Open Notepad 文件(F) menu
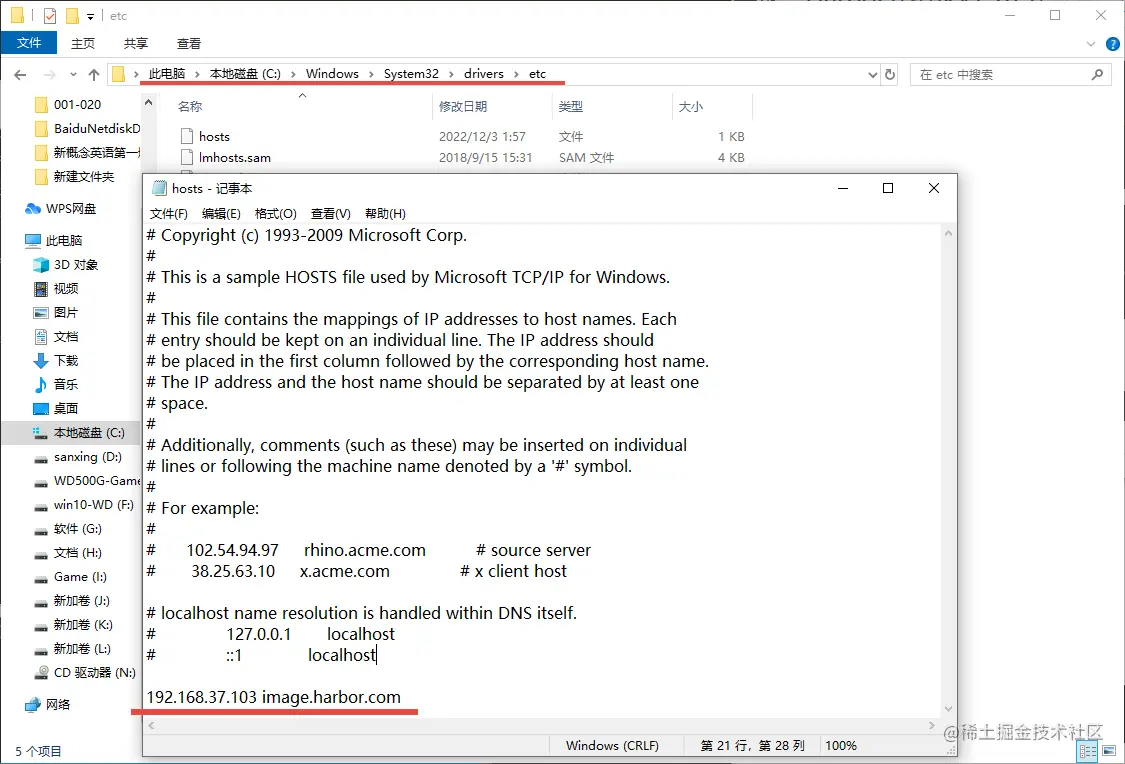1125x764 pixels. [168, 214]
